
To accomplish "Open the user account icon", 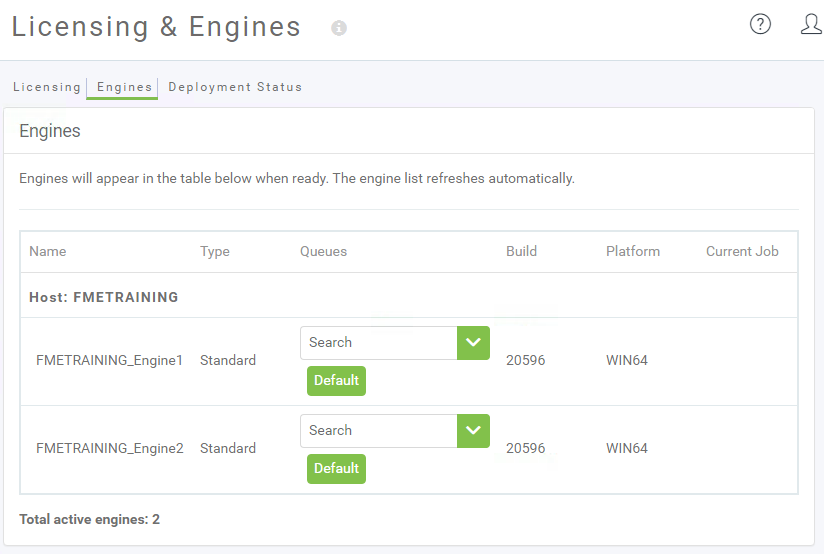I will (x=811, y=24).
